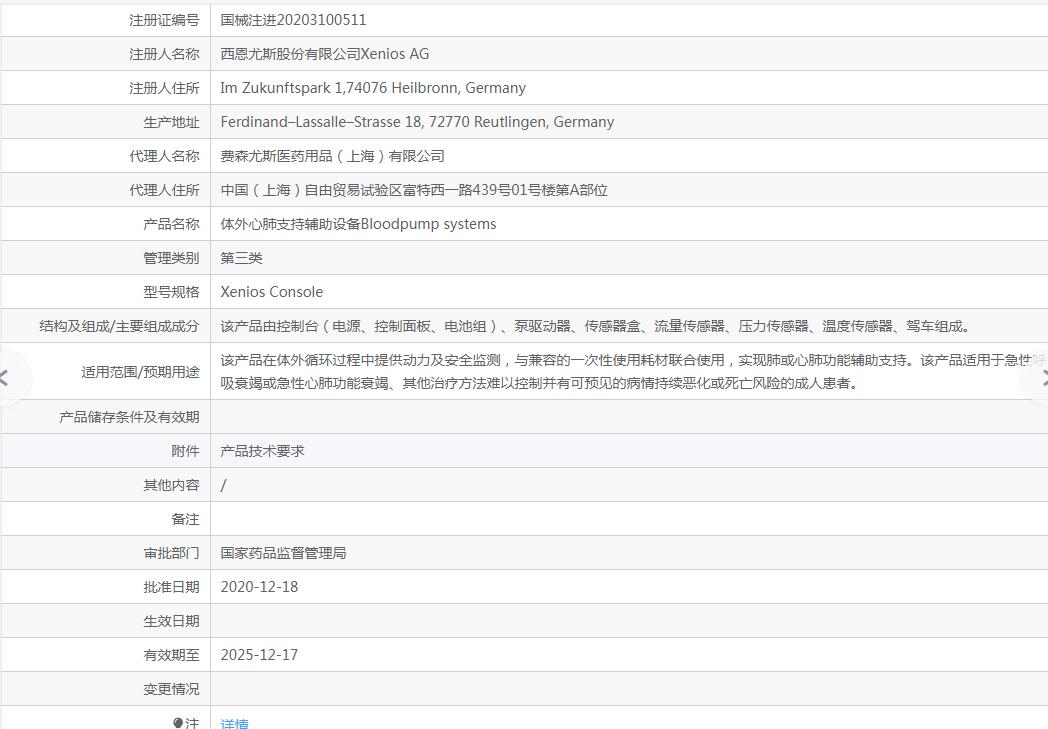Click the 生产地址 label

coord(171,122)
